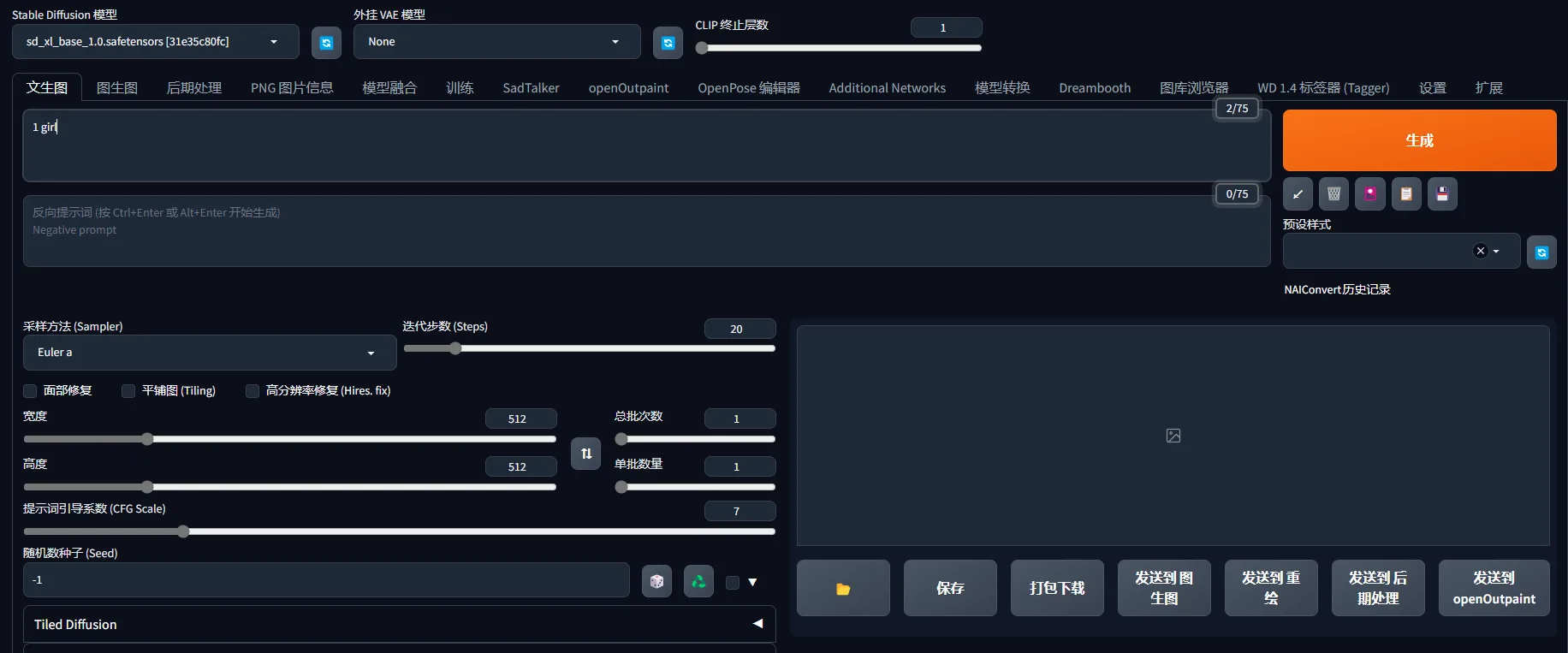This screenshot has height=653, width=1568.
Task: Open the Euler a sampler dropdown
Action: coord(210,353)
